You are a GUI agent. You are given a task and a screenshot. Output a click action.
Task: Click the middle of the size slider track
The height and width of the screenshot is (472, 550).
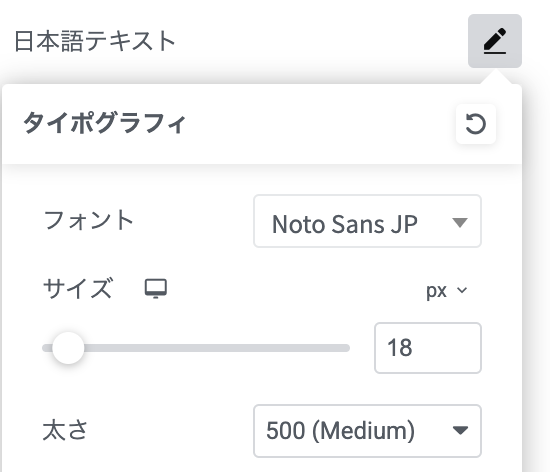click(x=196, y=348)
